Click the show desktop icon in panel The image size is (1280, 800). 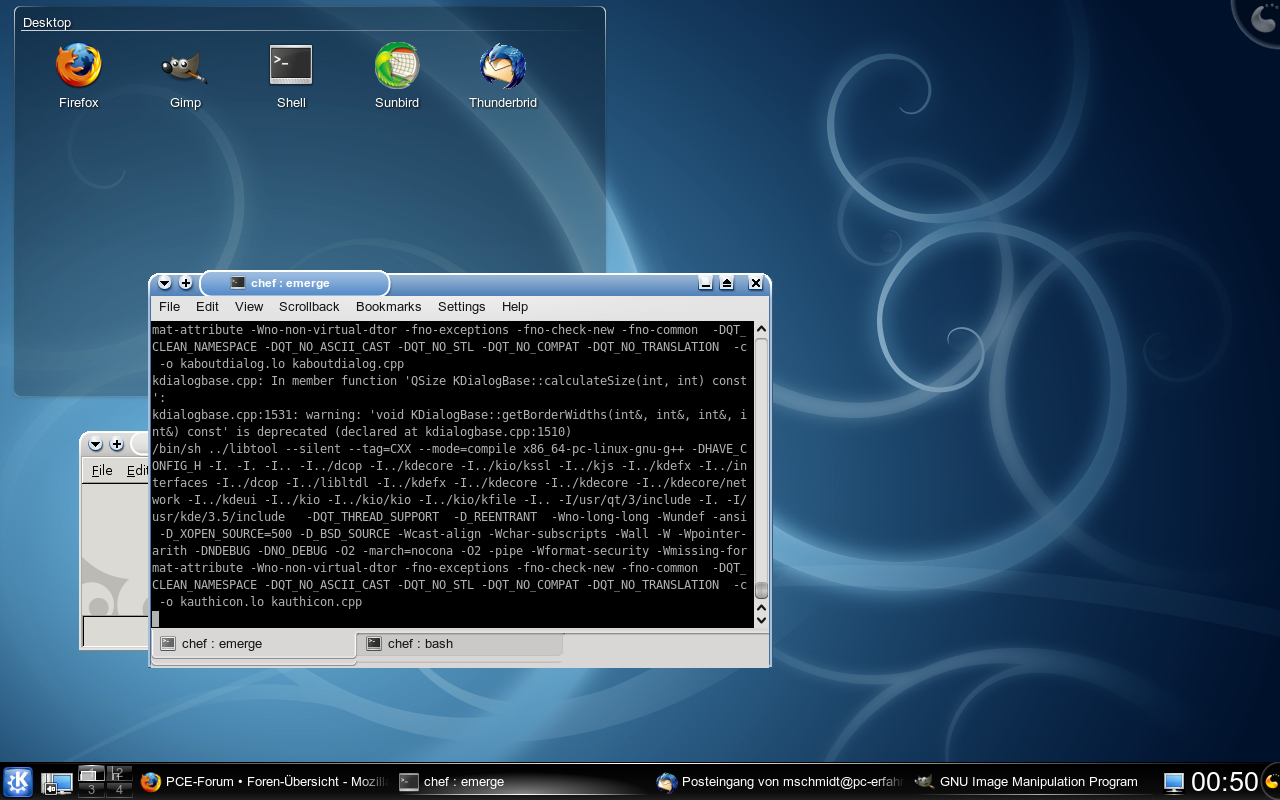56,783
